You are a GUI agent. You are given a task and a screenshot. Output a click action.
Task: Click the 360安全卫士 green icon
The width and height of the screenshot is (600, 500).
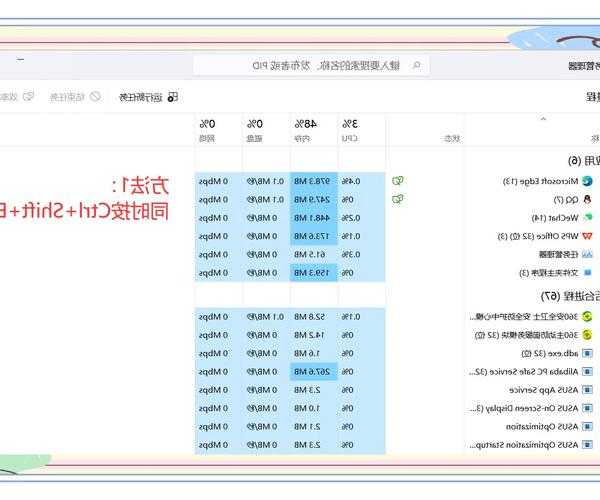pyautogui.click(x=587, y=317)
